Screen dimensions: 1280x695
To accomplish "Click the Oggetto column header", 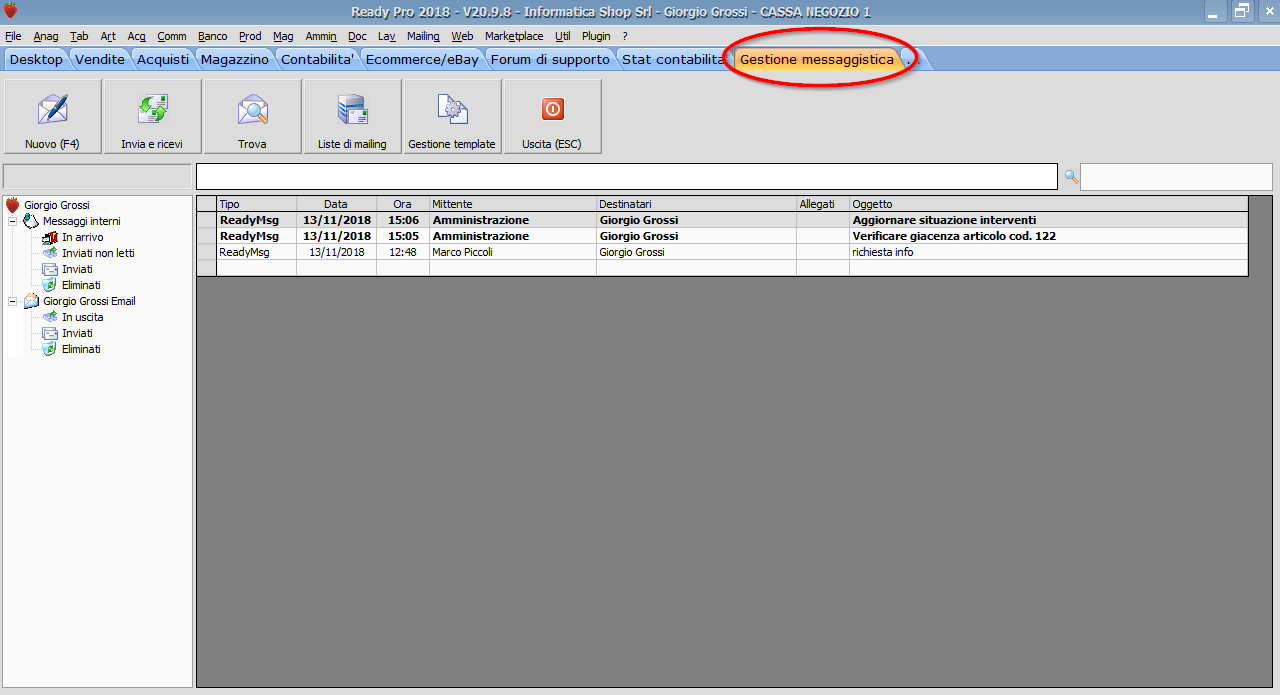I will tap(1049, 204).
